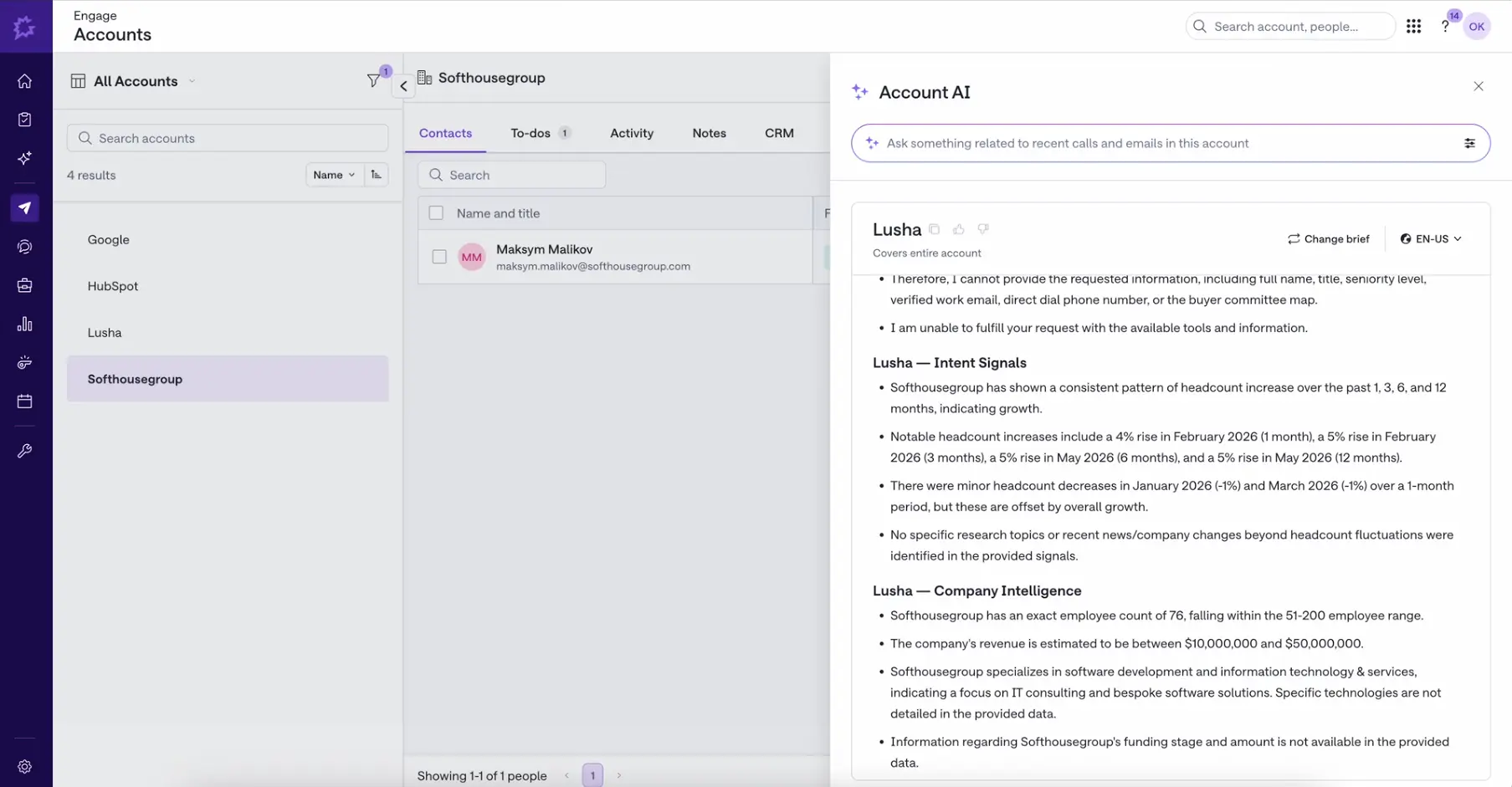Click the global search account, people field
Viewport: 1512px width, 787px height.
[x=1290, y=27]
